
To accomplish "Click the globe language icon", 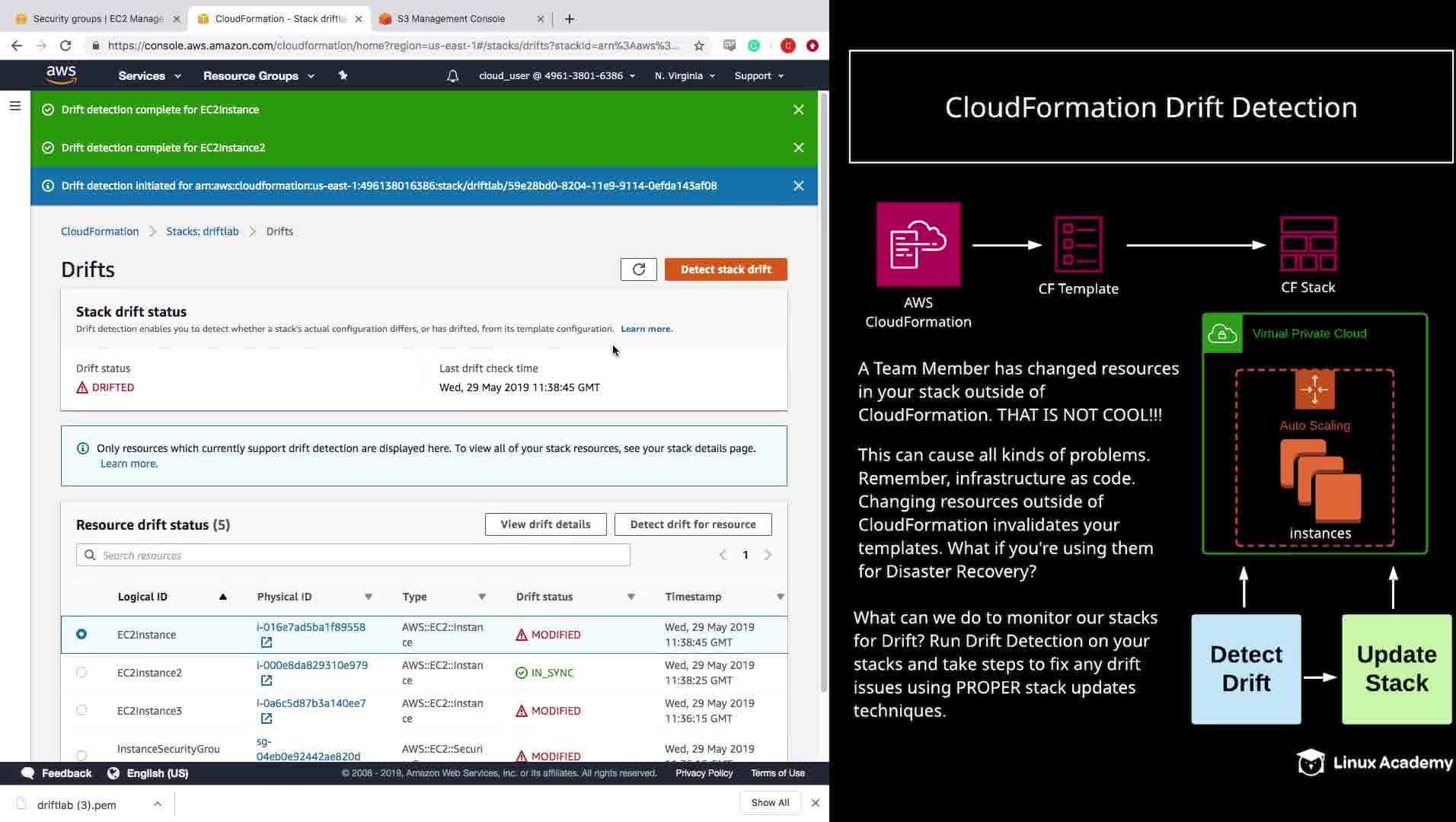I will [x=113, y=773].
